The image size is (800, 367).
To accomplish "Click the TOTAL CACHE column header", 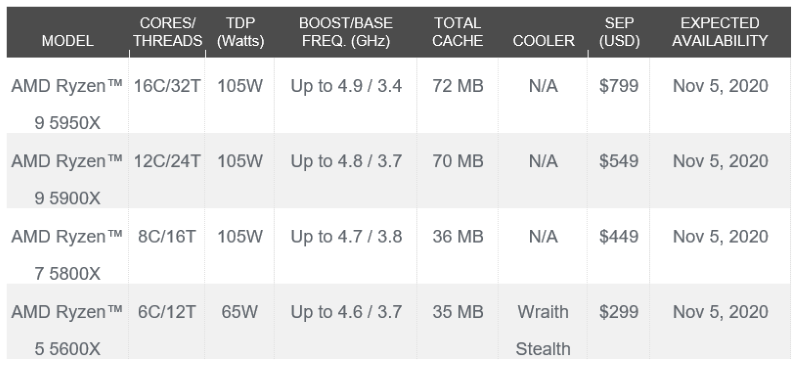I will click(x=458, y=32).
